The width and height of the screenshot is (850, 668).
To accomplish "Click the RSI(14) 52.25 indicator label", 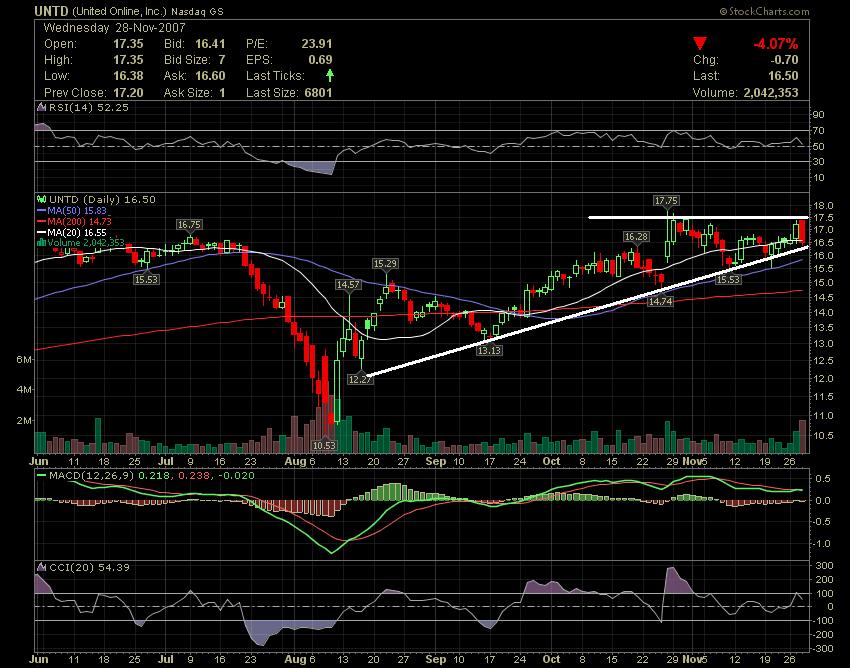I will pos(88,107).
